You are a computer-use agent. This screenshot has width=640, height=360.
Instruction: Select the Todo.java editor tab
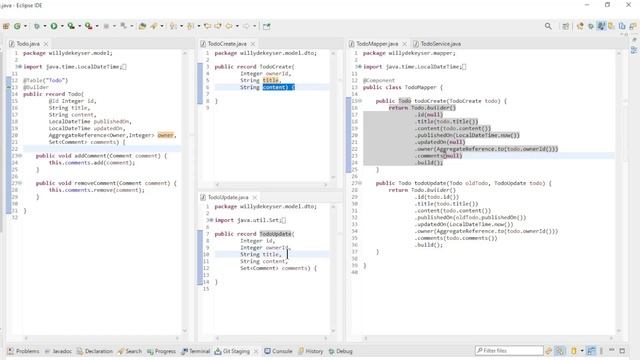pyautogui.click(x=28, y=44)
